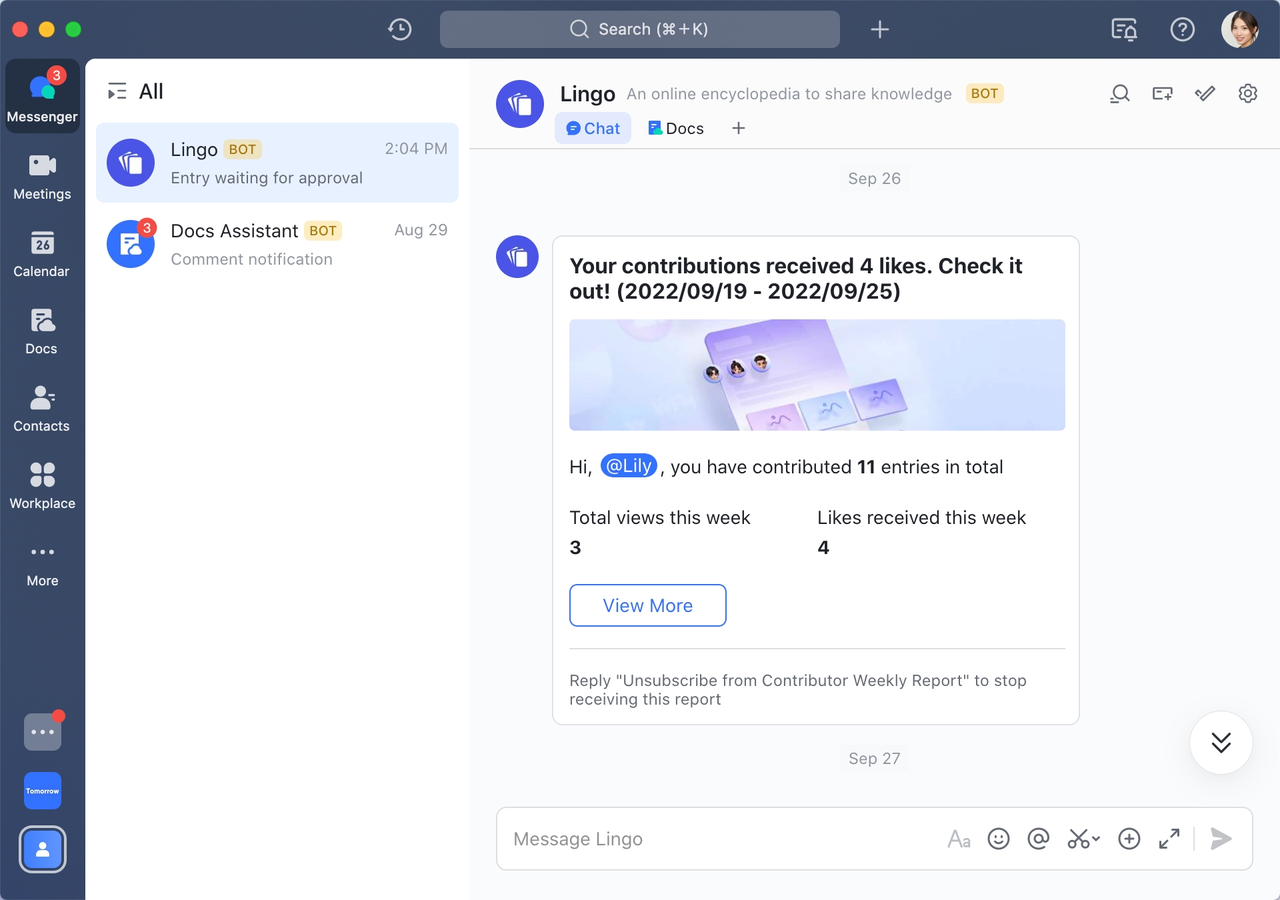Image resolution: width=1280 pixels, height=900 pixels.
Task: Open Lingo chat settings via gear icon
Action: [x=1247, y=93]
